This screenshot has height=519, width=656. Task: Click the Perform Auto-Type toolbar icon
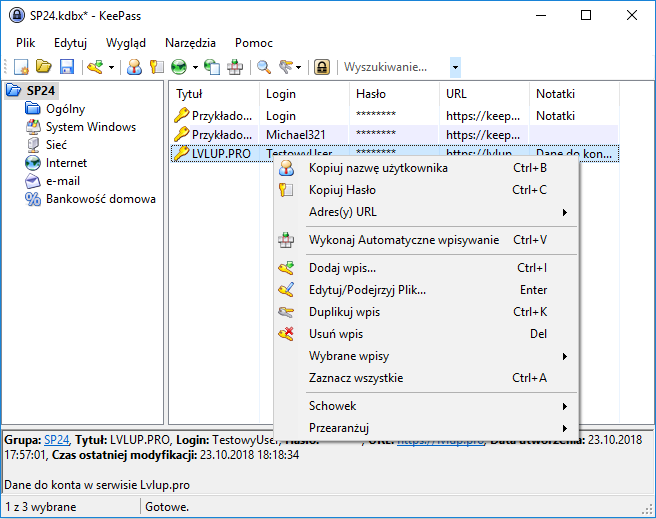point(235,67)
